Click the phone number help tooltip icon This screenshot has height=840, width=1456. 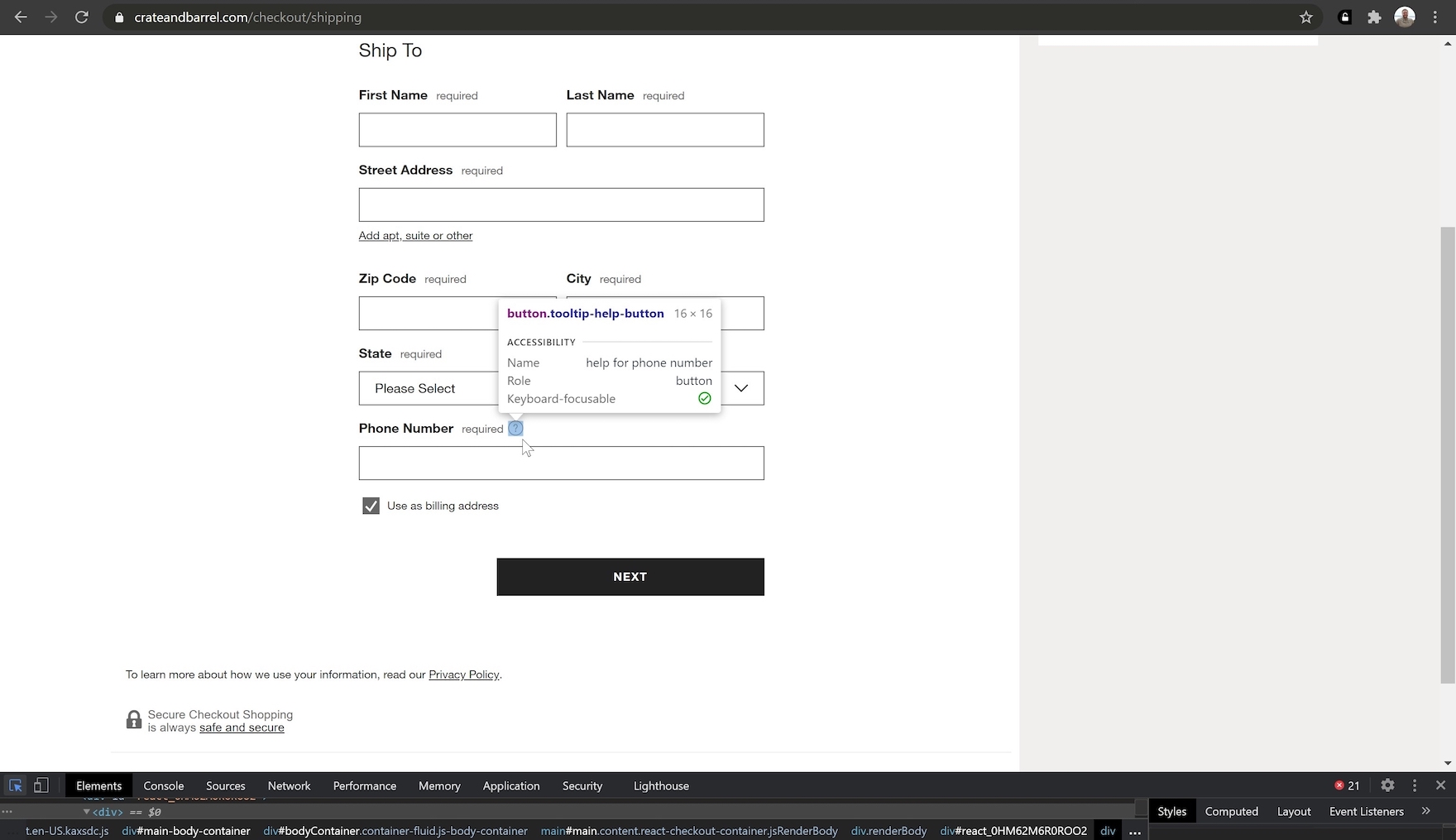[515, 429]
